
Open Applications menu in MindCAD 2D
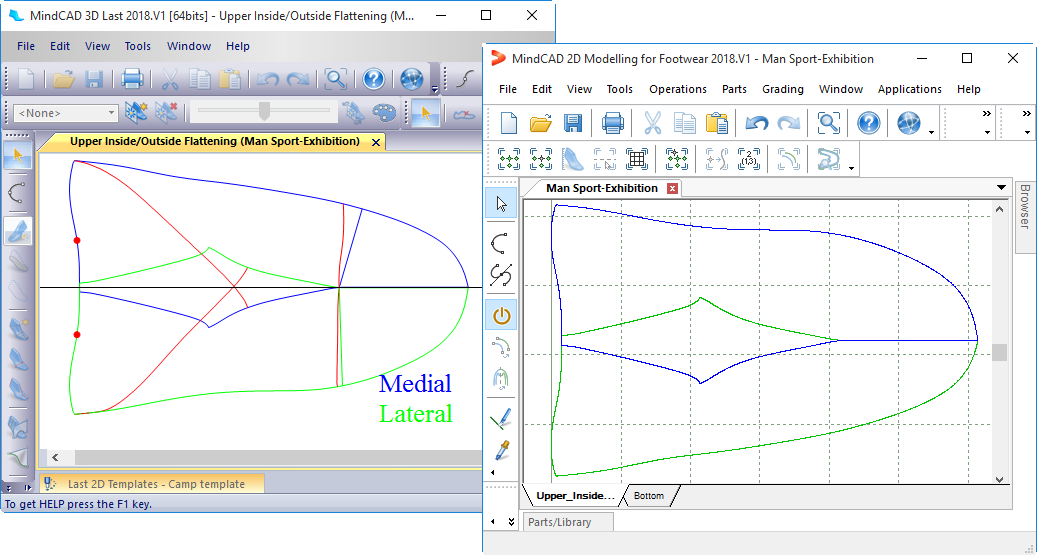pyautogui.click(x=909, y=89)
